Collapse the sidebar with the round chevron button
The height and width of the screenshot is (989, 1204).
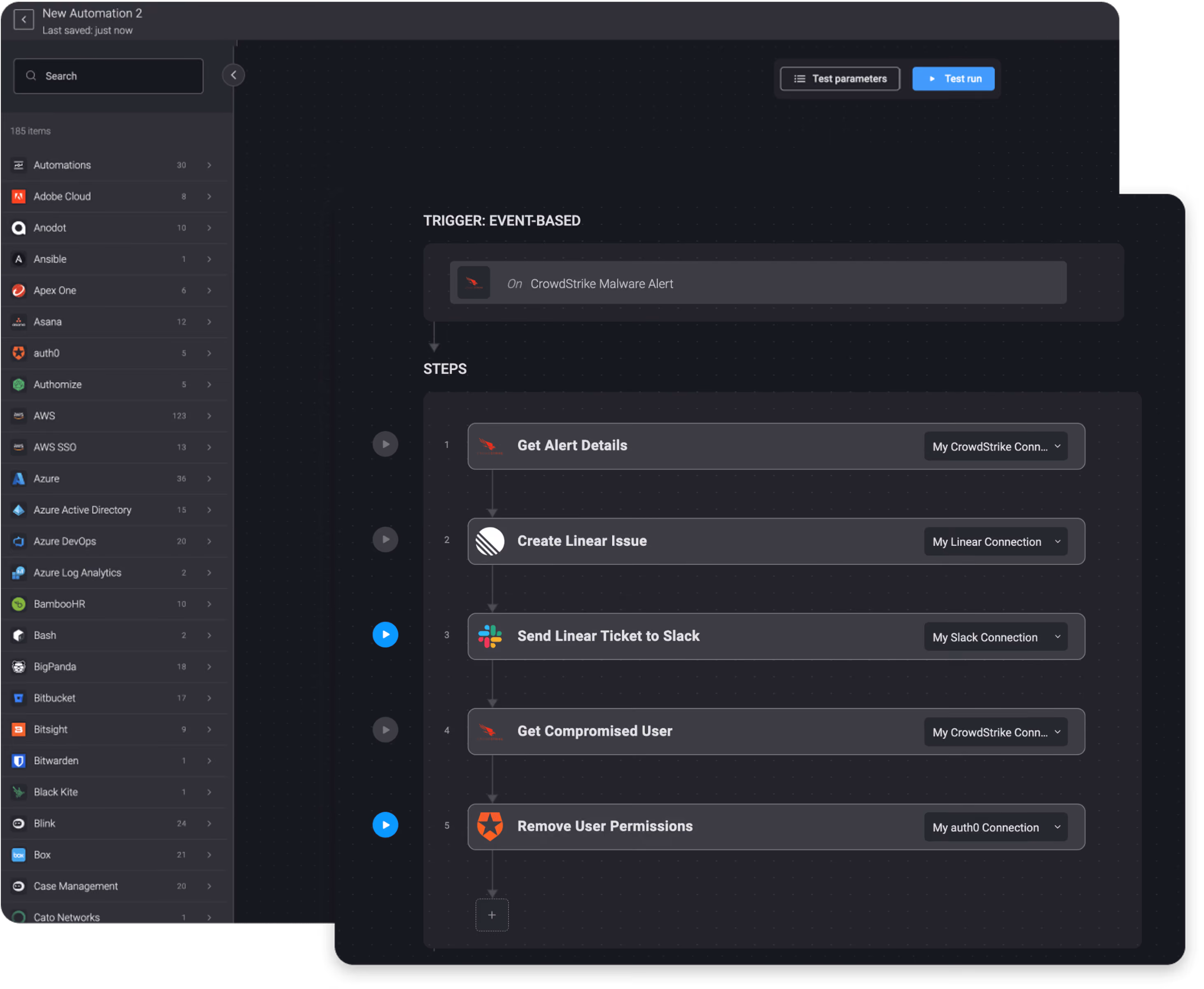pyautogui.click(x=233, y=75)
